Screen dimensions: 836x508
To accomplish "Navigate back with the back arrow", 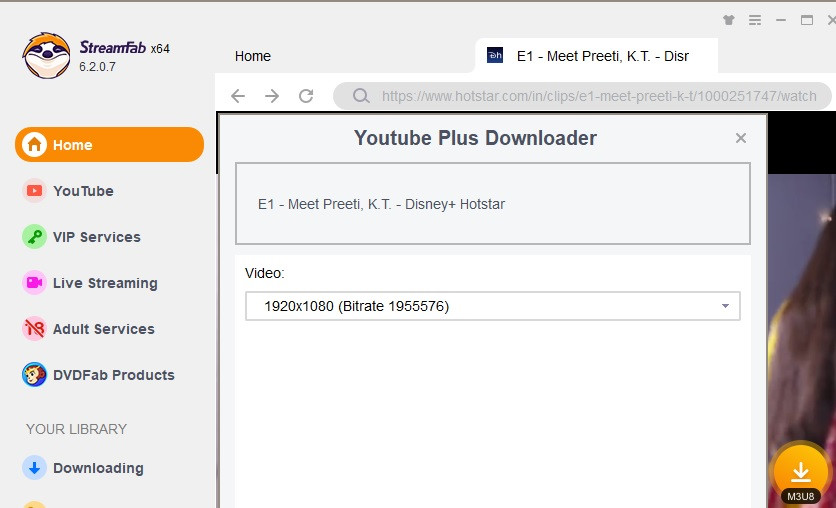I will 238,96.
